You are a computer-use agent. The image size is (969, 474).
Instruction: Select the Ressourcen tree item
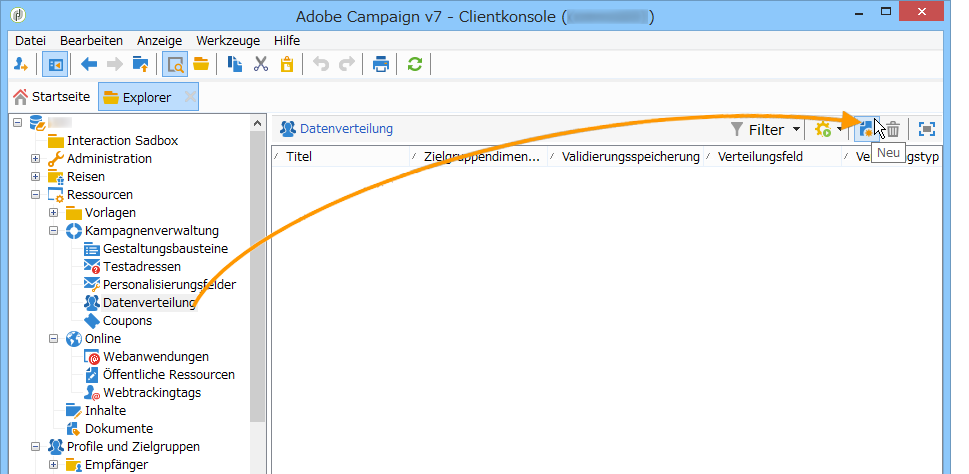(x=99, y=195)
